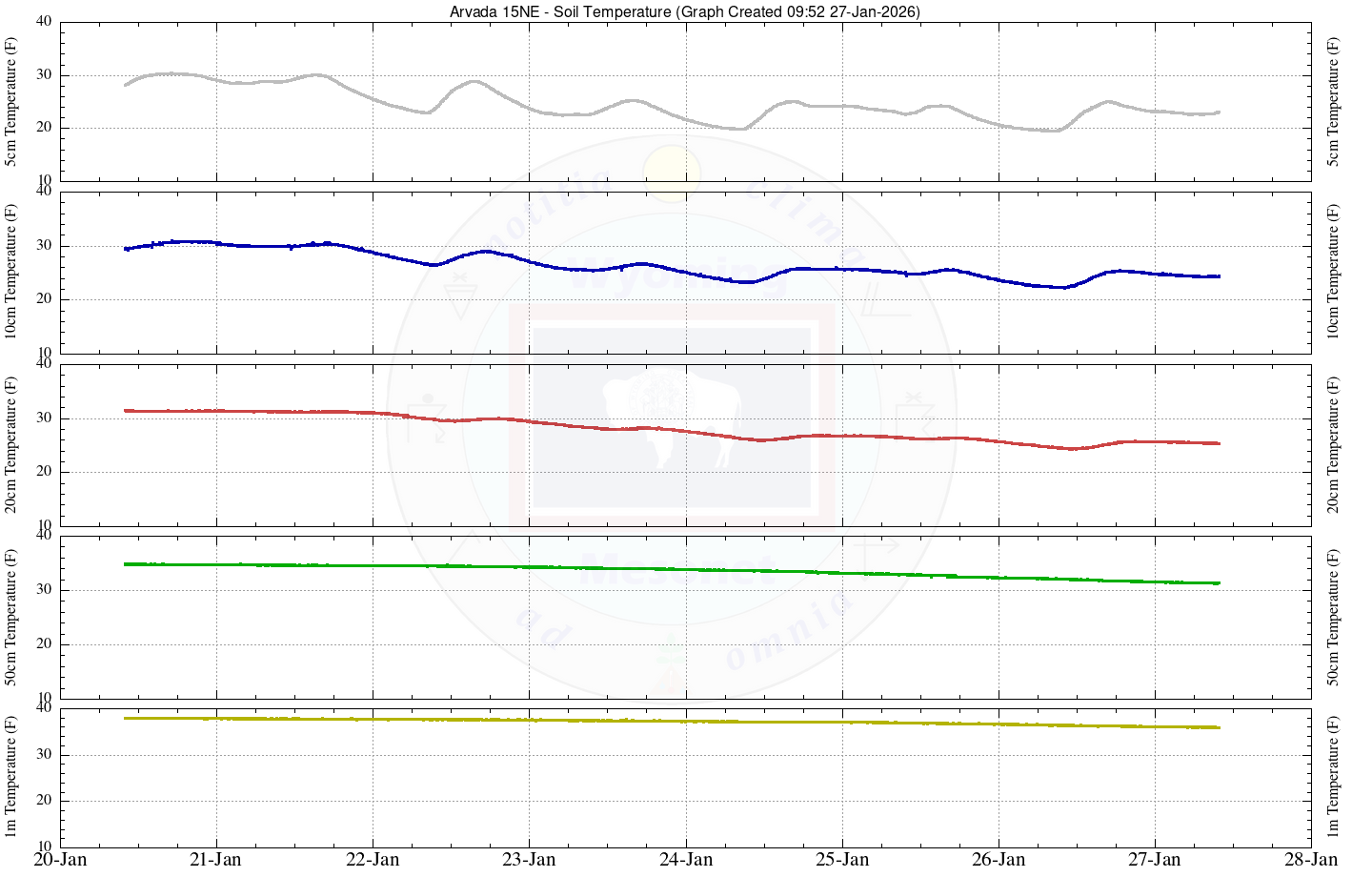This screenshot has width=1372, height=877.
Task: Select the 23-Jan x-axis label
Action: [x=529, y=860]
